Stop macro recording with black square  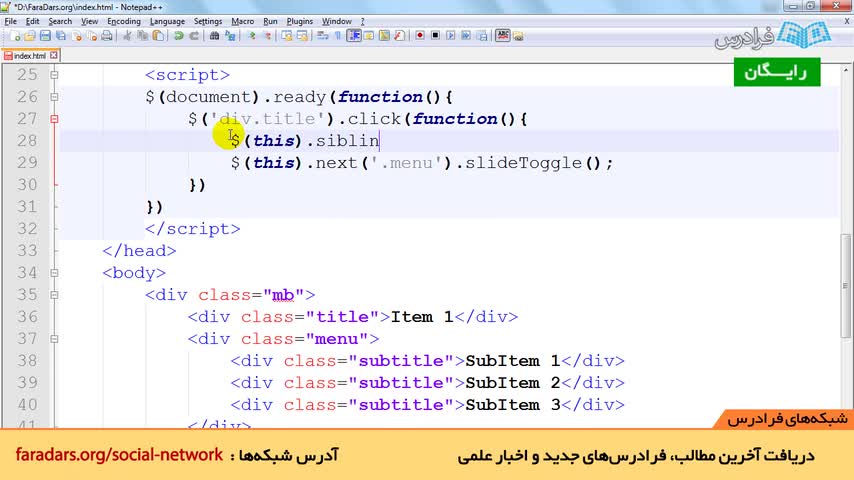435,36
